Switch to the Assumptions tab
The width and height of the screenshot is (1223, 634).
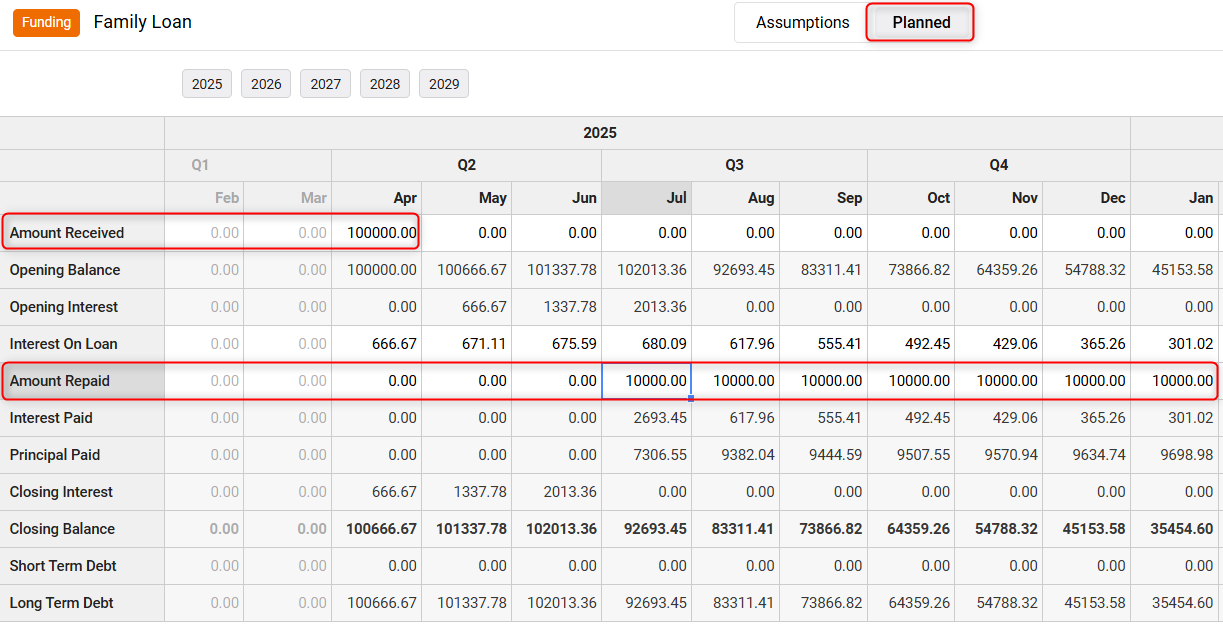802,22
